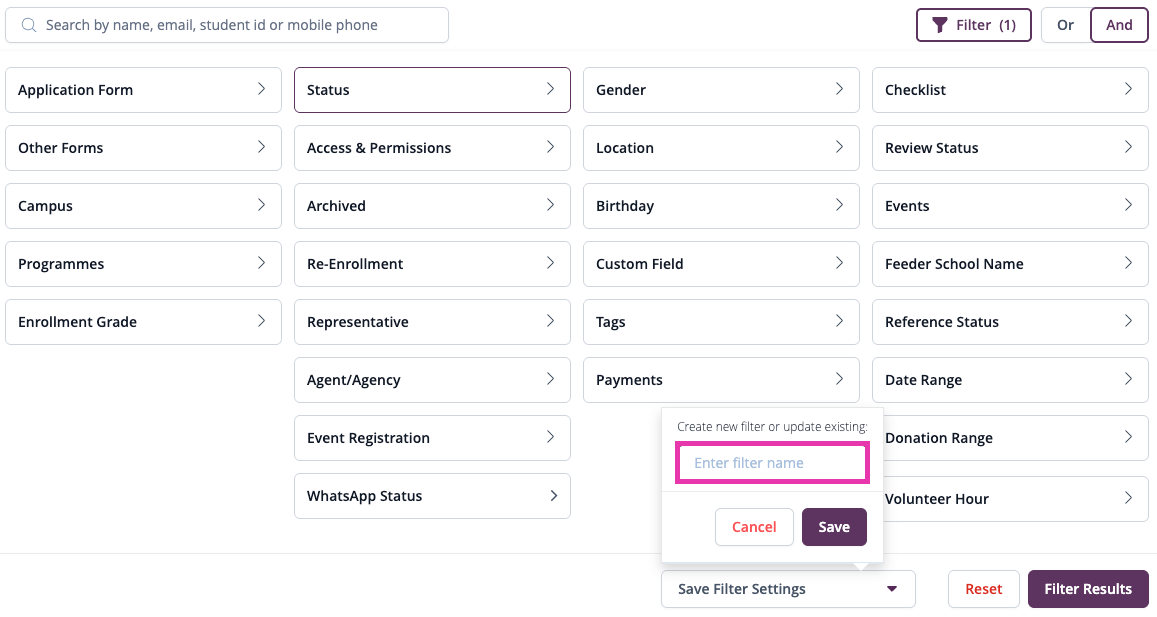Viewport: 1157px width, 617px height.
Task: Click the chevron arrow on Checklist filter
Action: pos(1128,89)
